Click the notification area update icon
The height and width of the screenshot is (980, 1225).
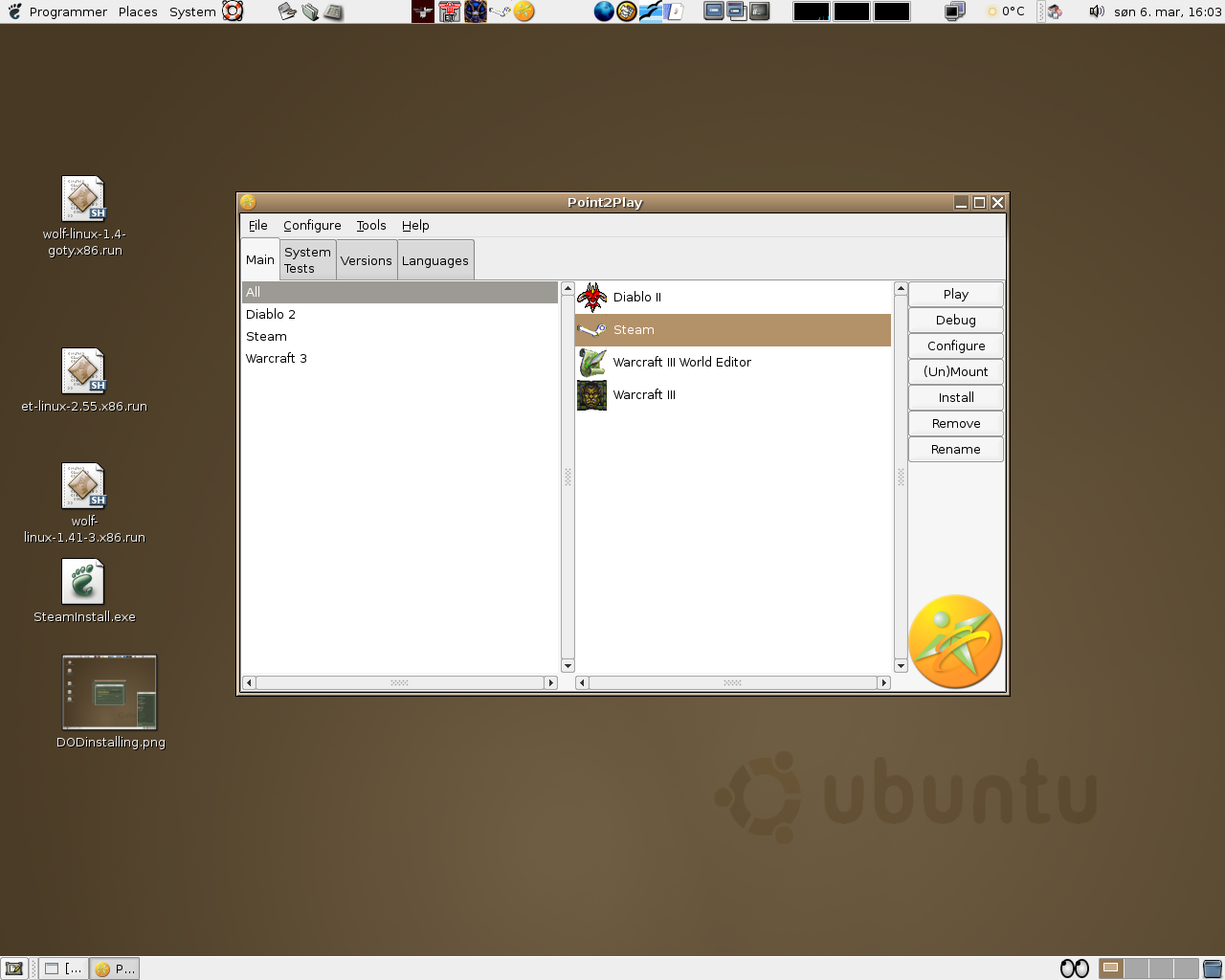pyautogui.click(x=1055, y=11)
